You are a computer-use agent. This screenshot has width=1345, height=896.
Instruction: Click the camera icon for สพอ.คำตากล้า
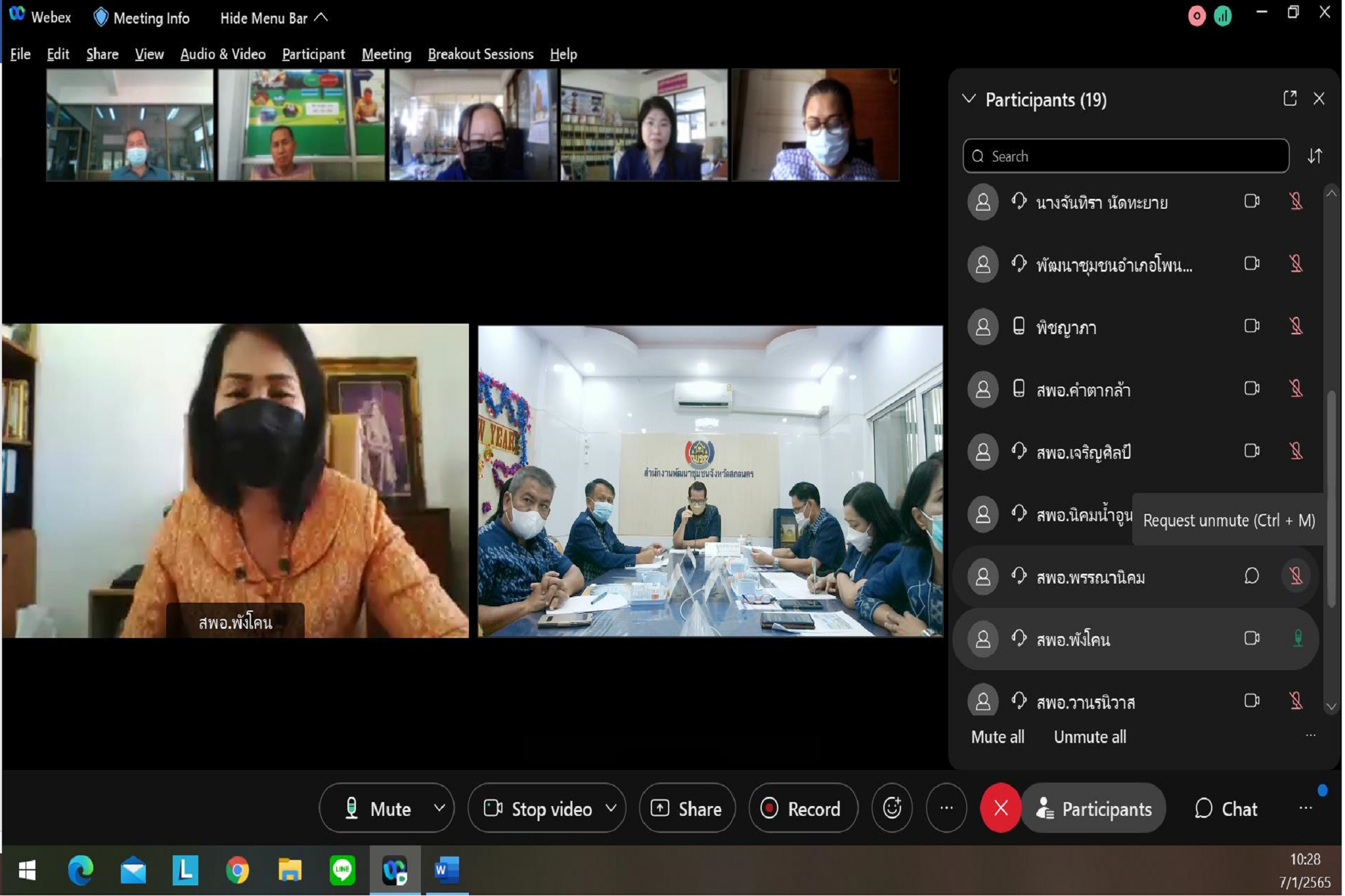(x=1252, y=389)
